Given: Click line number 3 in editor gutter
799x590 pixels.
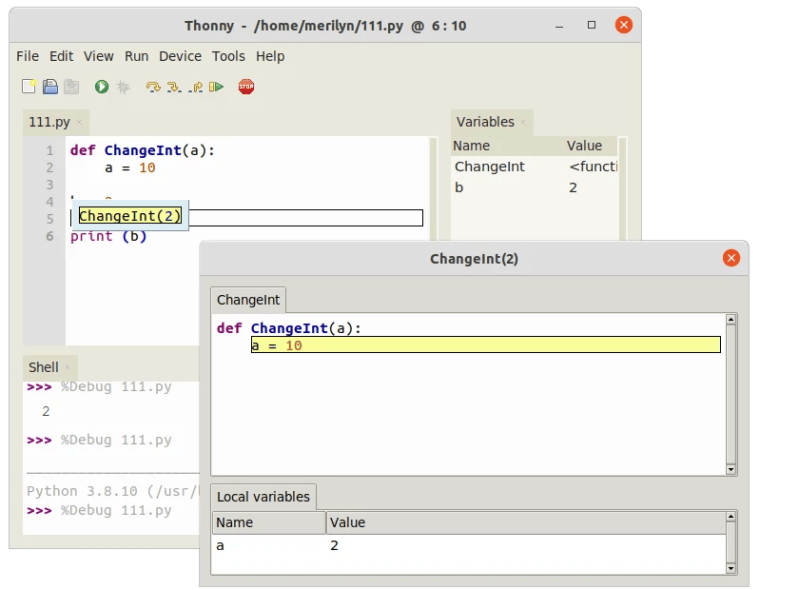Looking at the screenshot, I should coord(50,184).
